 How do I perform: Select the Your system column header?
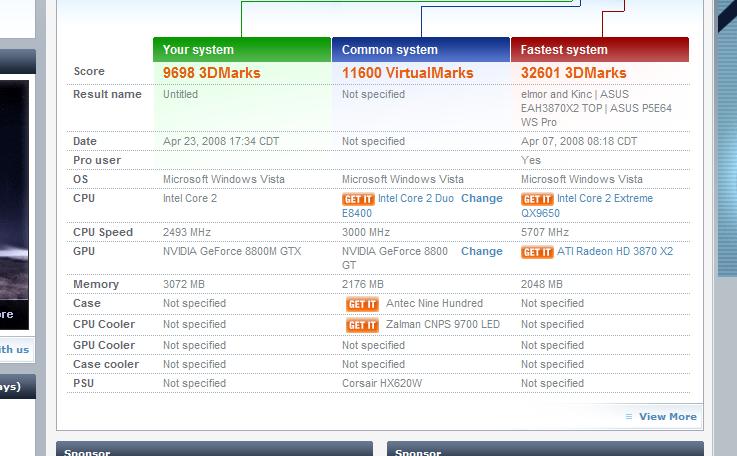coord(242,49)
